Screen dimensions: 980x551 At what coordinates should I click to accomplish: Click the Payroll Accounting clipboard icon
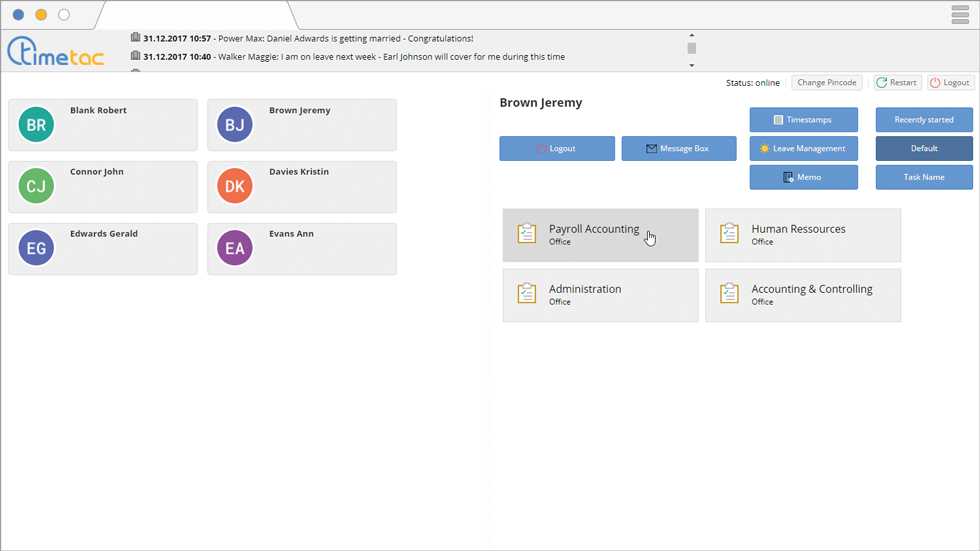527,234
